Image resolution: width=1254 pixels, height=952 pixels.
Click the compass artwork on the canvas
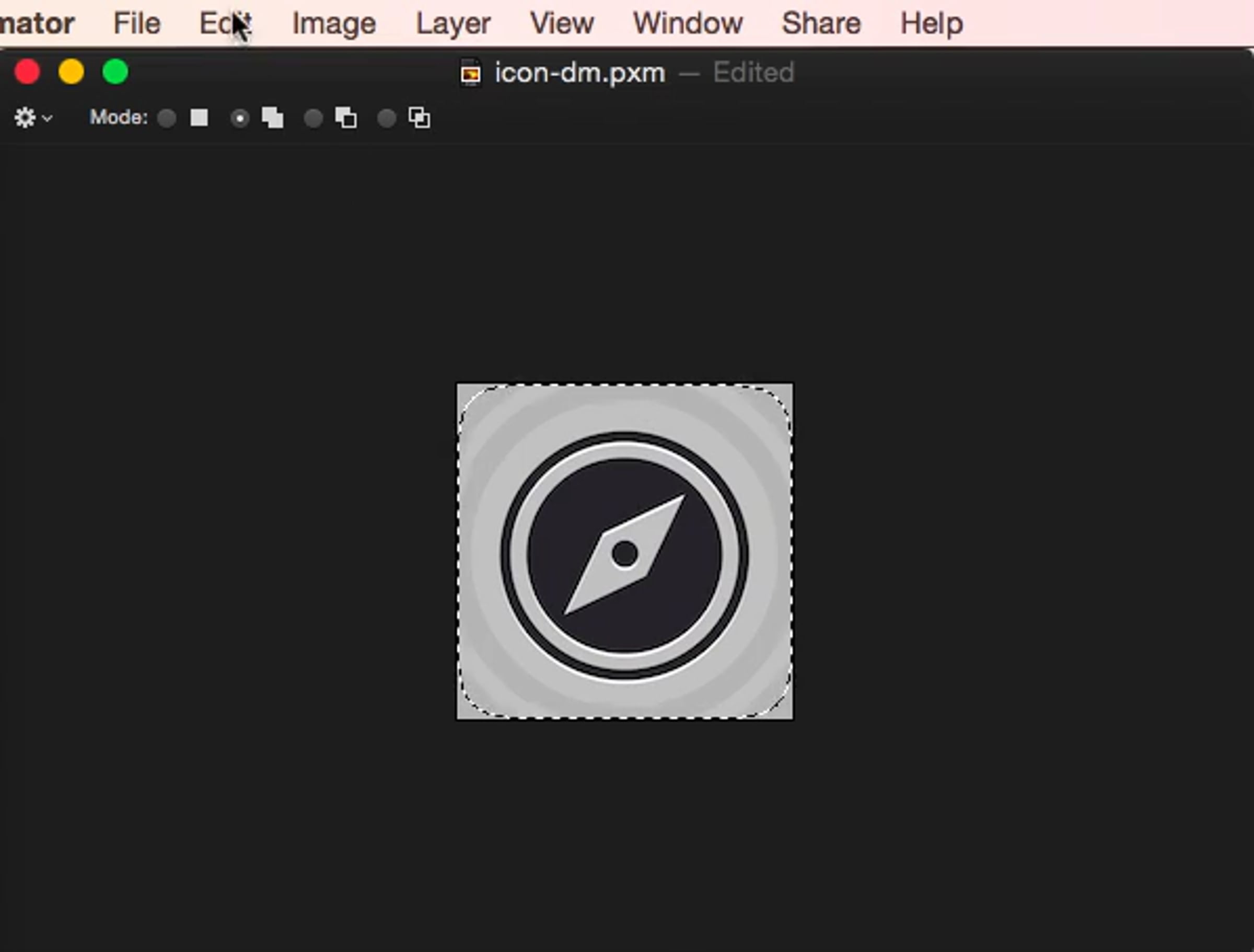tap(625, 552)
